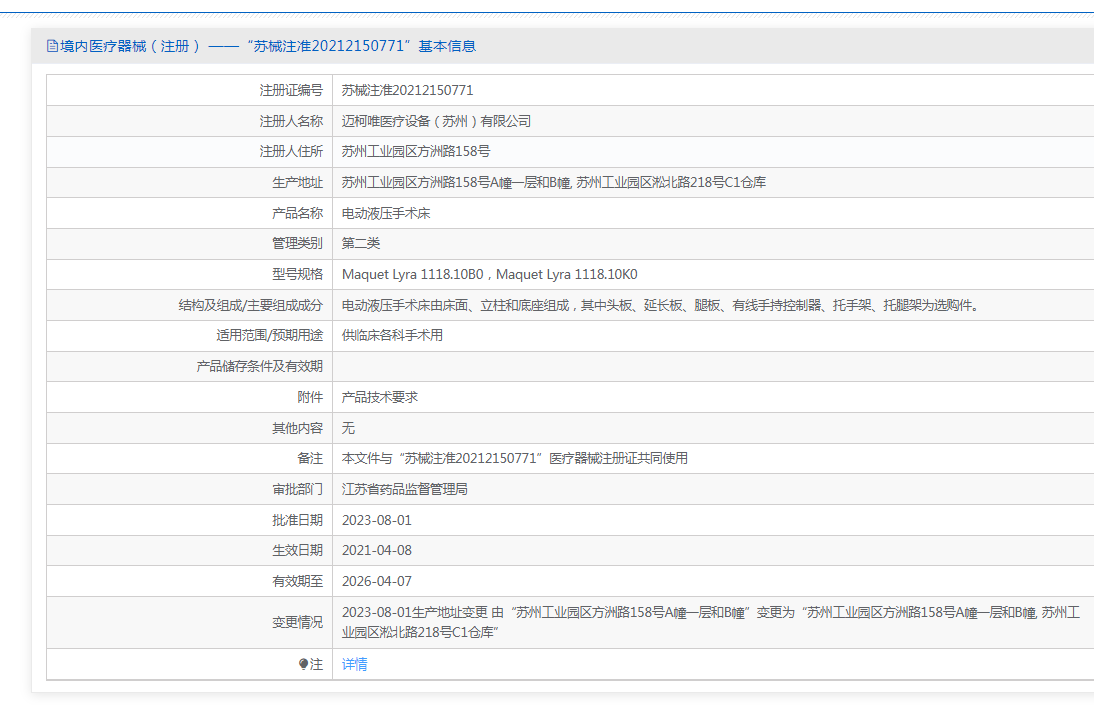Screen dimensions: 1094x705
Task: Select the 第二类 value
Action: [361, 243]
